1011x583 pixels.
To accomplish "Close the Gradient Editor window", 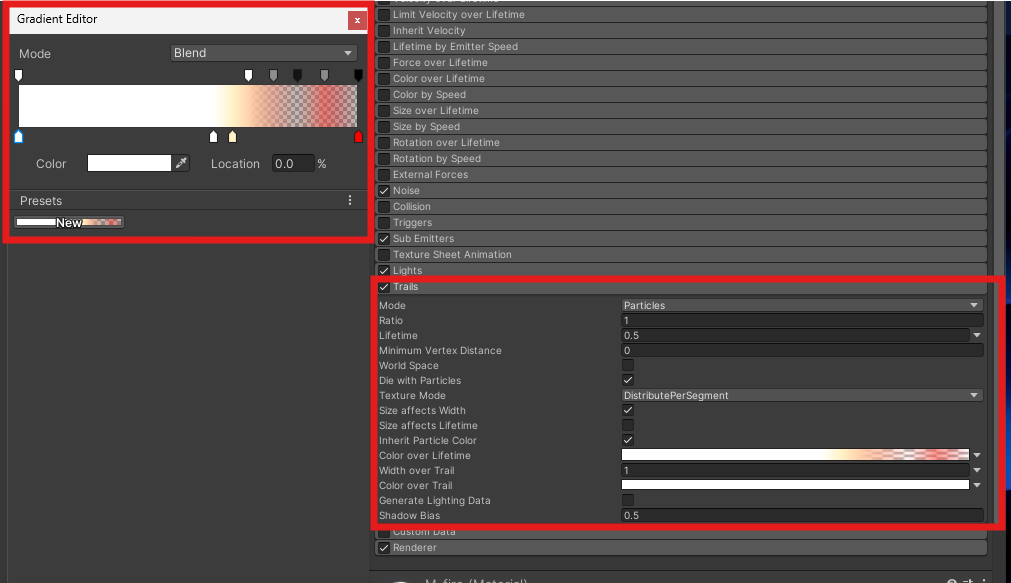I will 357,20.
